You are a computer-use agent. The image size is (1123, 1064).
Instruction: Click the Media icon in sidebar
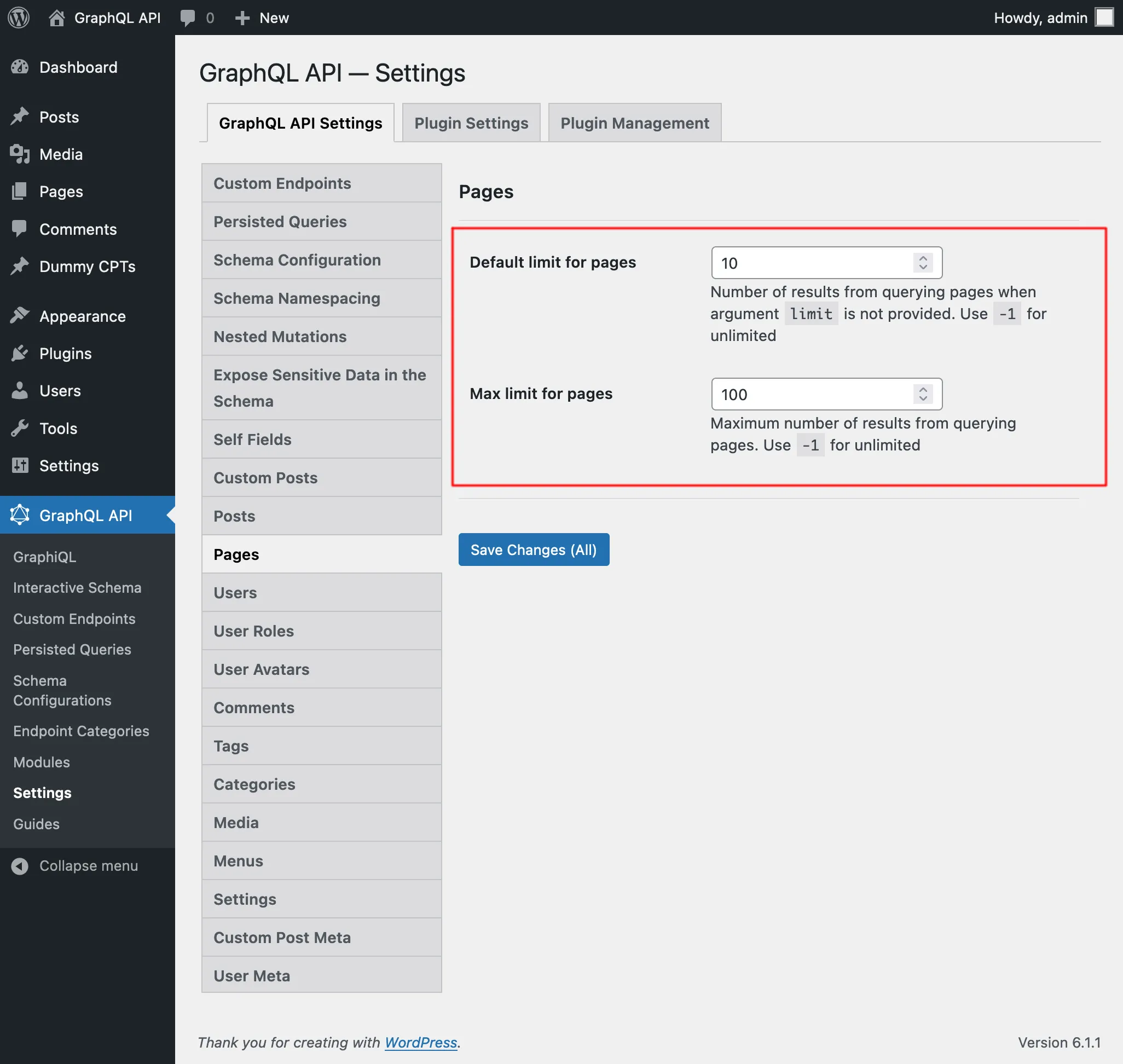20,154
